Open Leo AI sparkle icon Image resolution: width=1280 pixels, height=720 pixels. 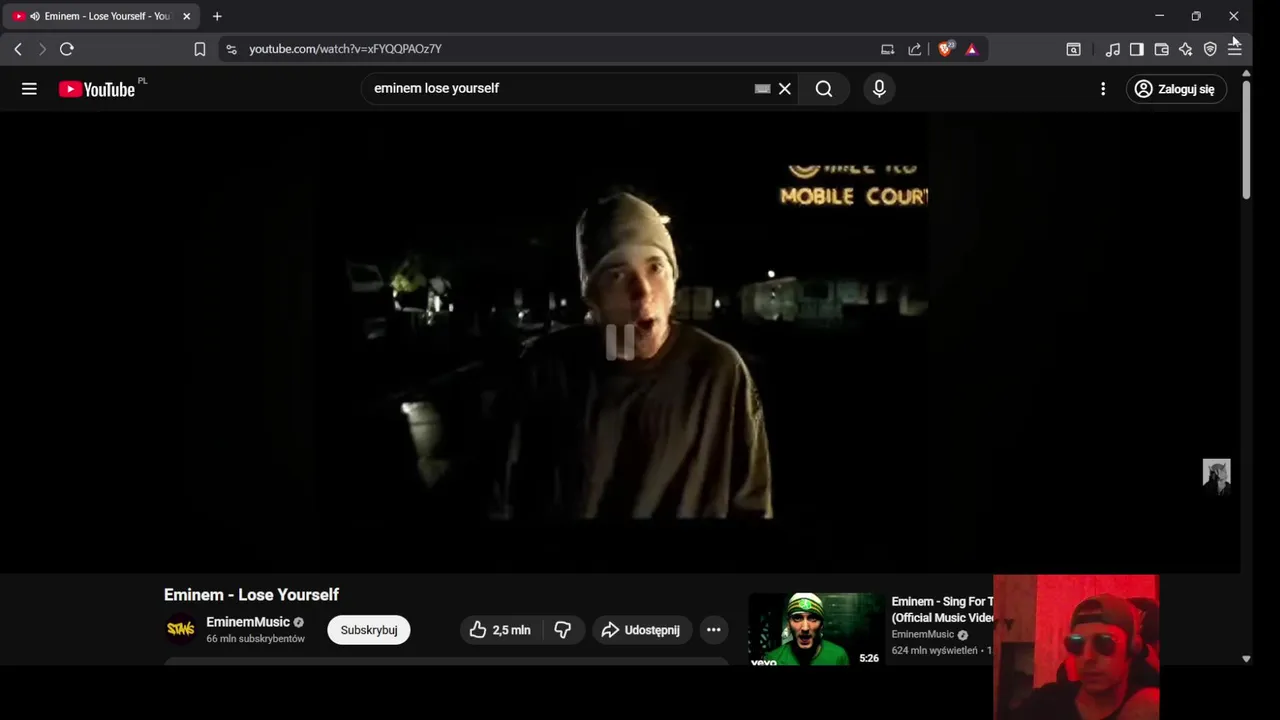point(1186,49)
